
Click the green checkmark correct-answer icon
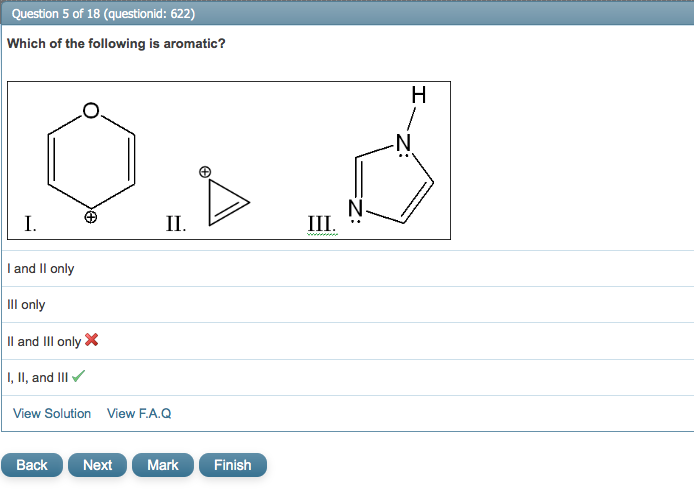coord(78,377)
